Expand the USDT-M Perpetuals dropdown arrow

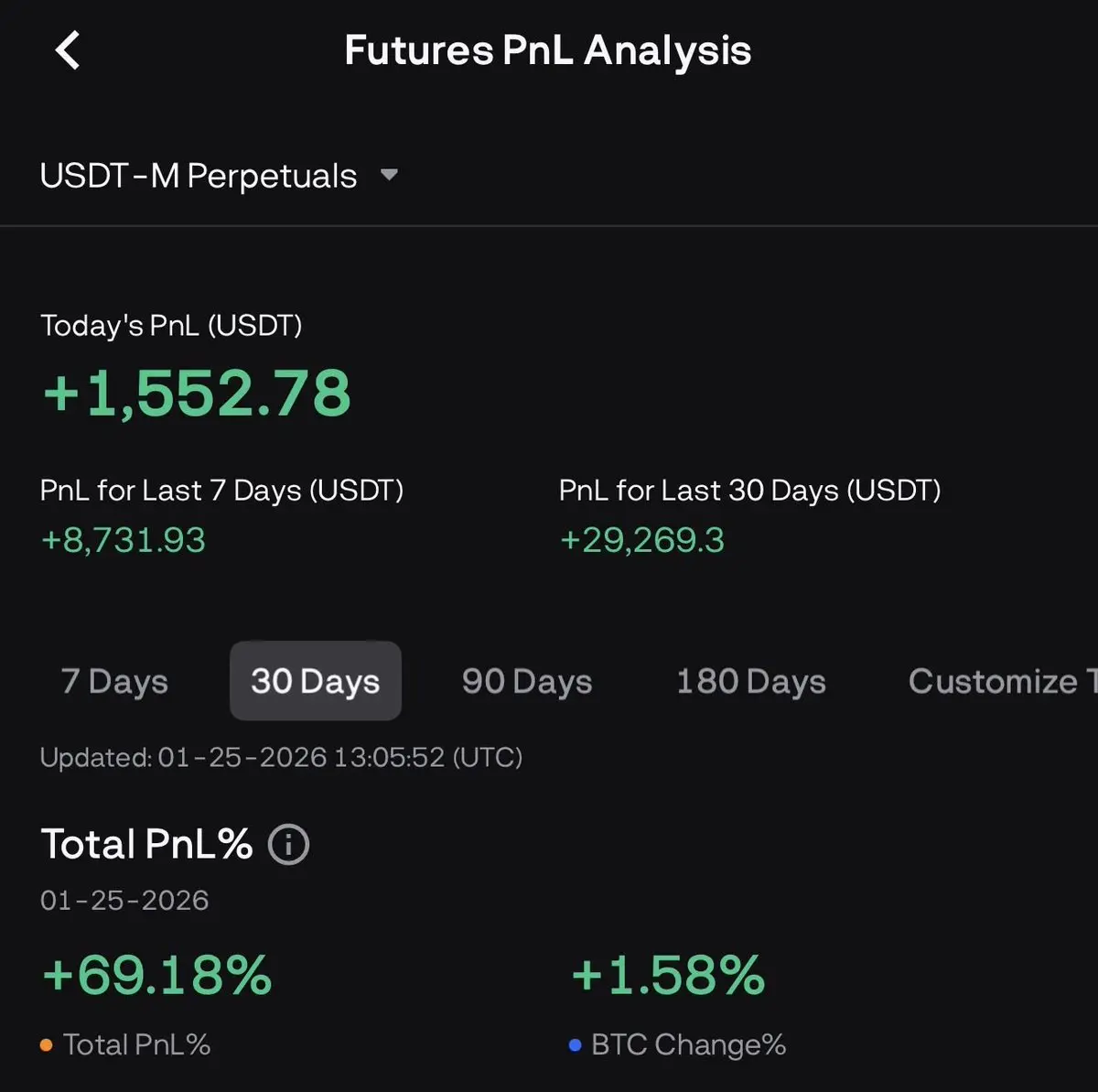pos(389,175)
